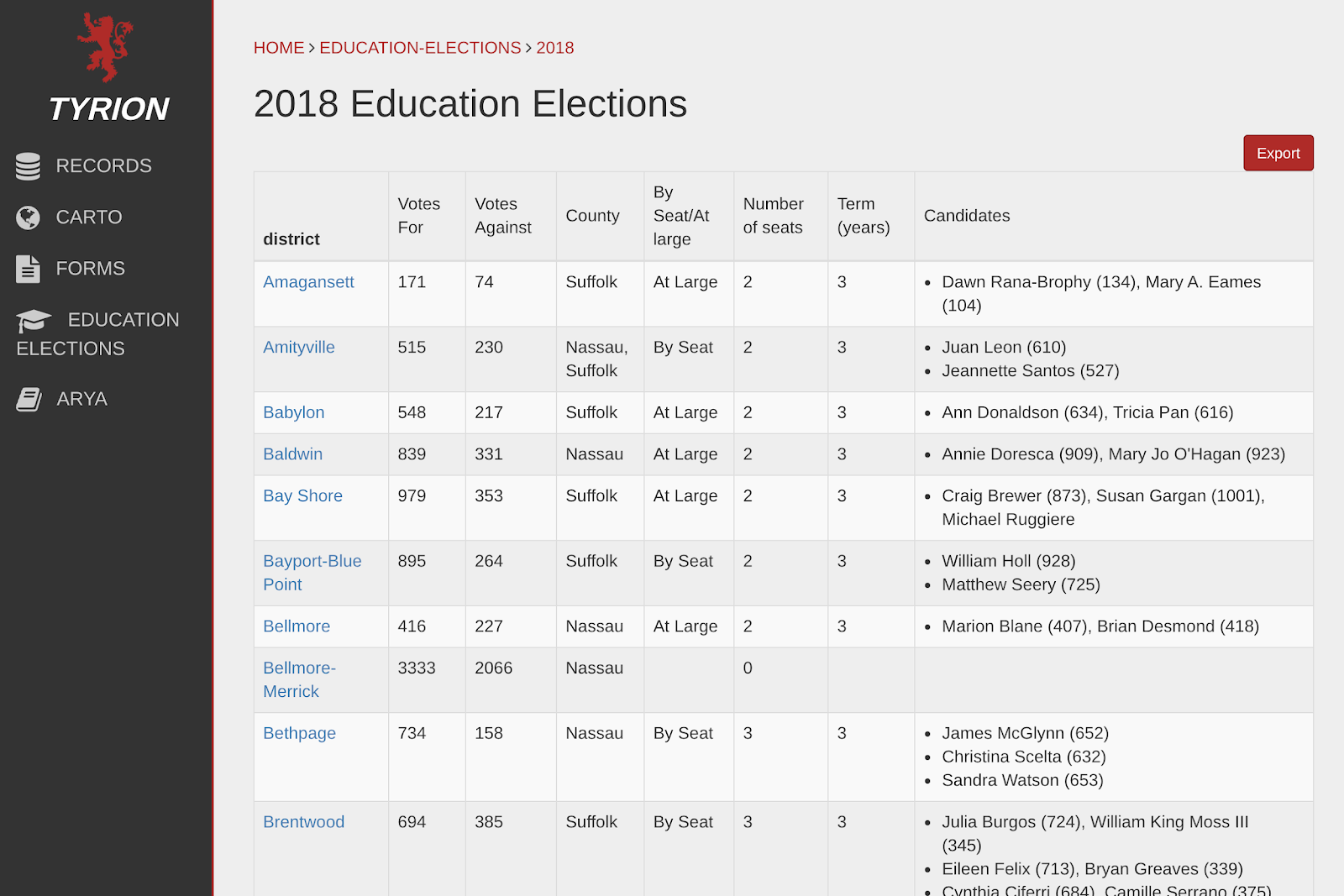The image size is (1344, 896).
Task: Open the Brentwood district link
Action: click(303, 822)
